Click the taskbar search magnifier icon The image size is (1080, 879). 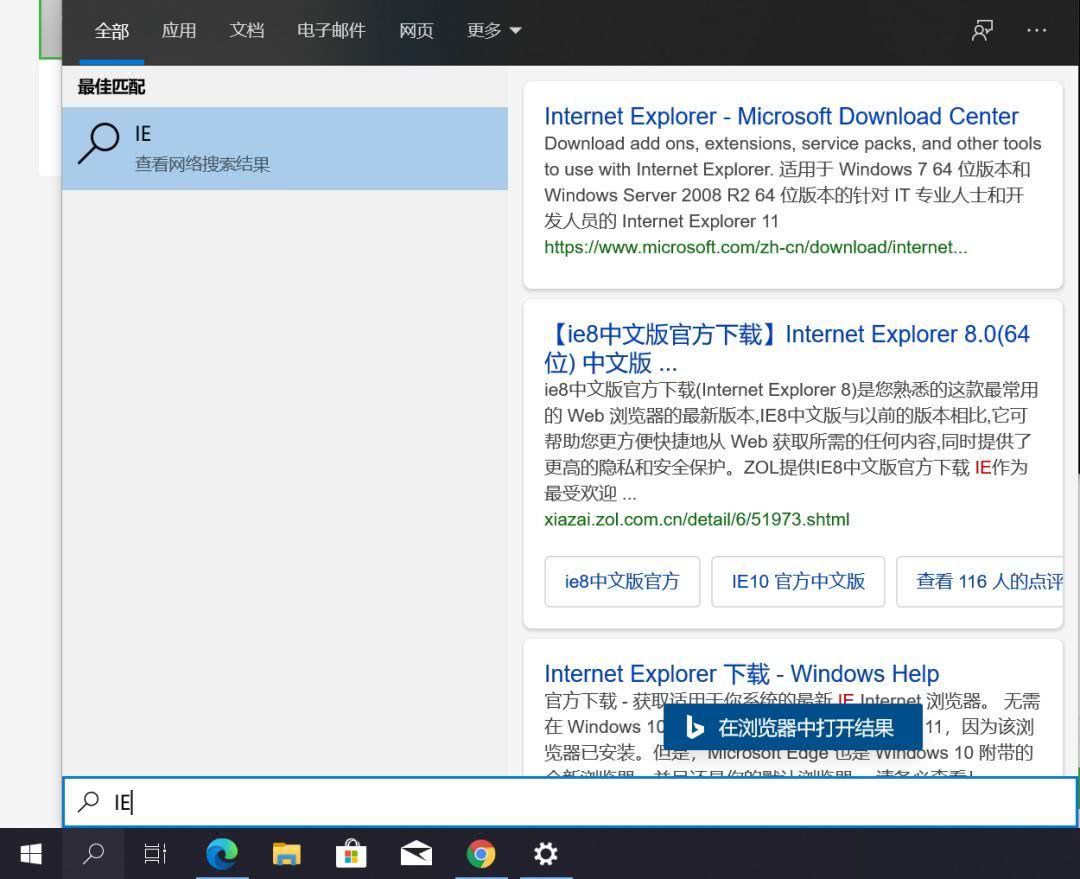pyautogui.click(x=93, y=854)
